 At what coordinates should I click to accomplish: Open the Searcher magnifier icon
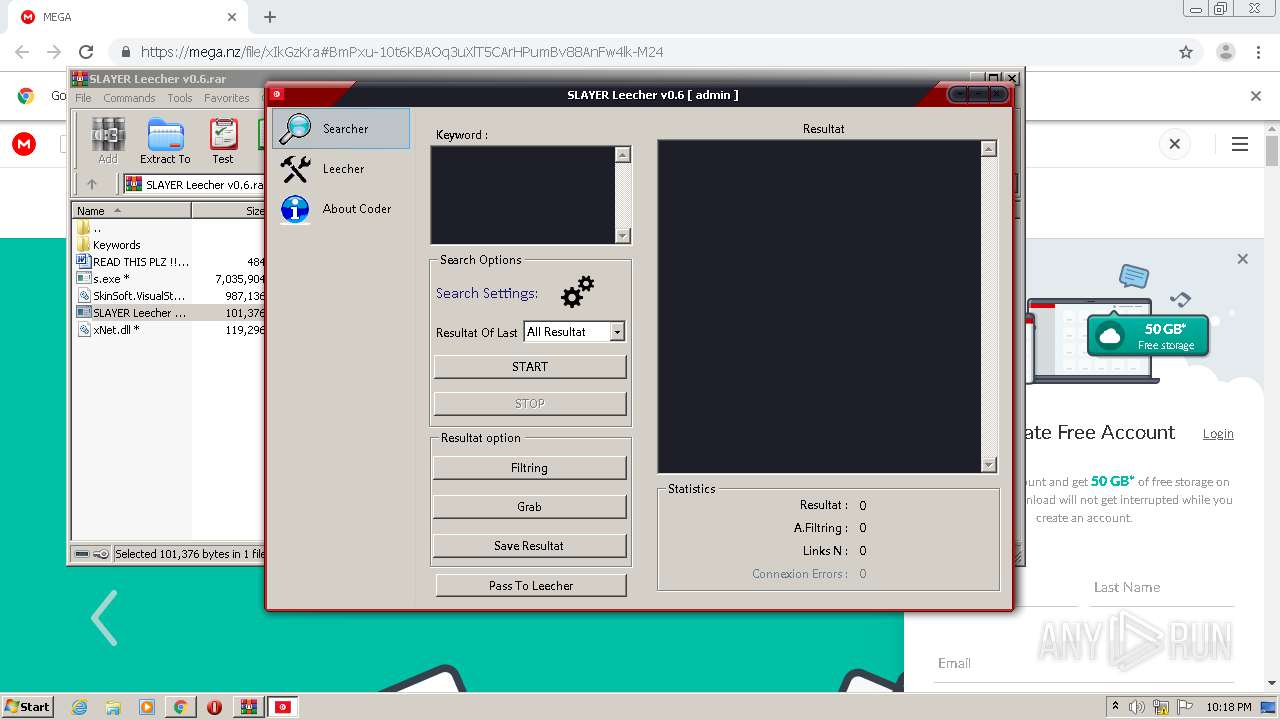tap(296, 129)
